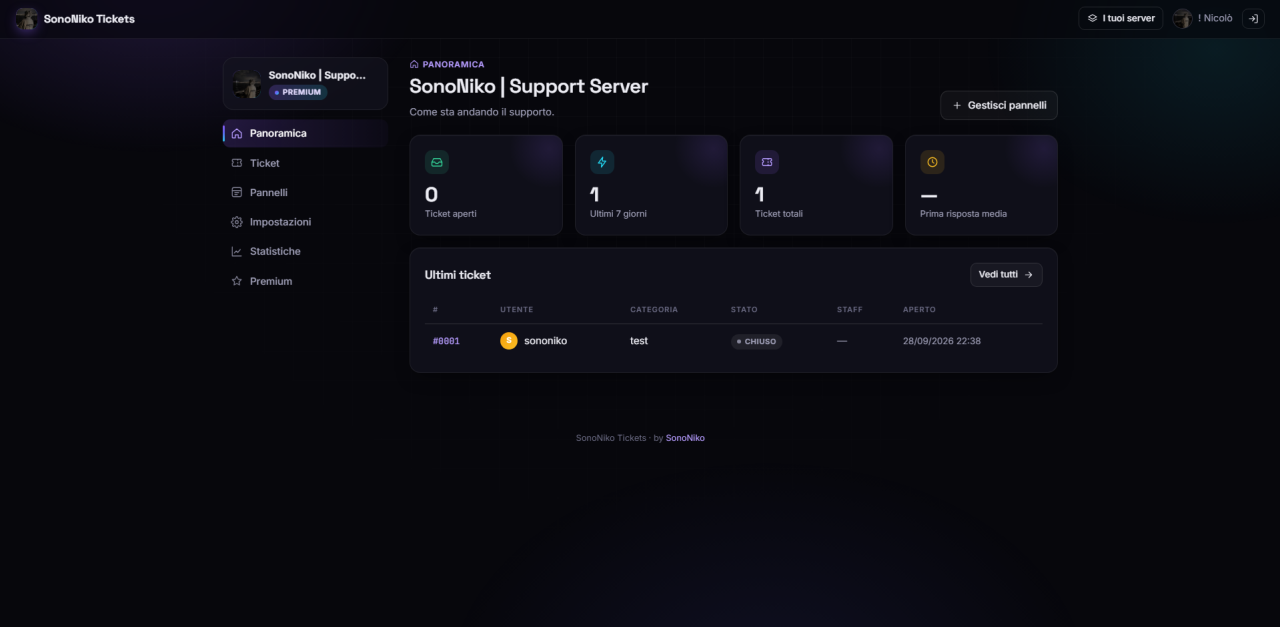Click the Nicolò user avatar
The width and height of the screenshot is (1280, 627).
pos(1183,19)
